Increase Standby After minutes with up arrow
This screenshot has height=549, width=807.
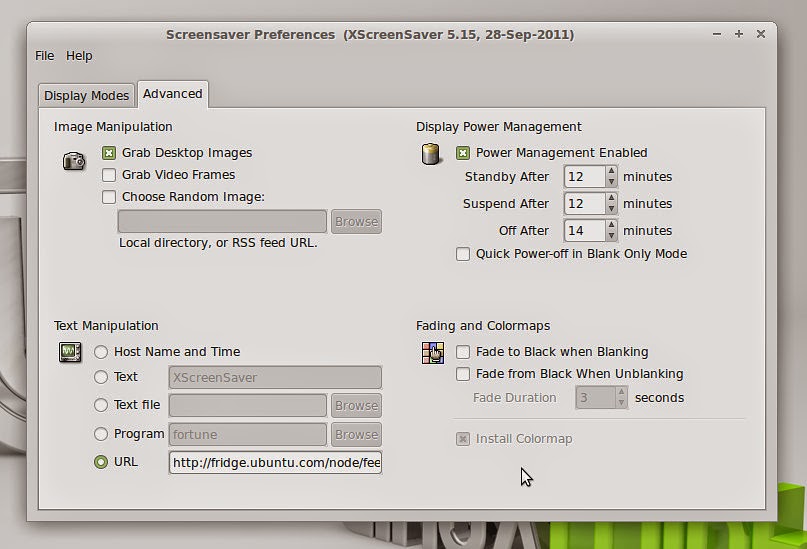click(x=611, y=171)
